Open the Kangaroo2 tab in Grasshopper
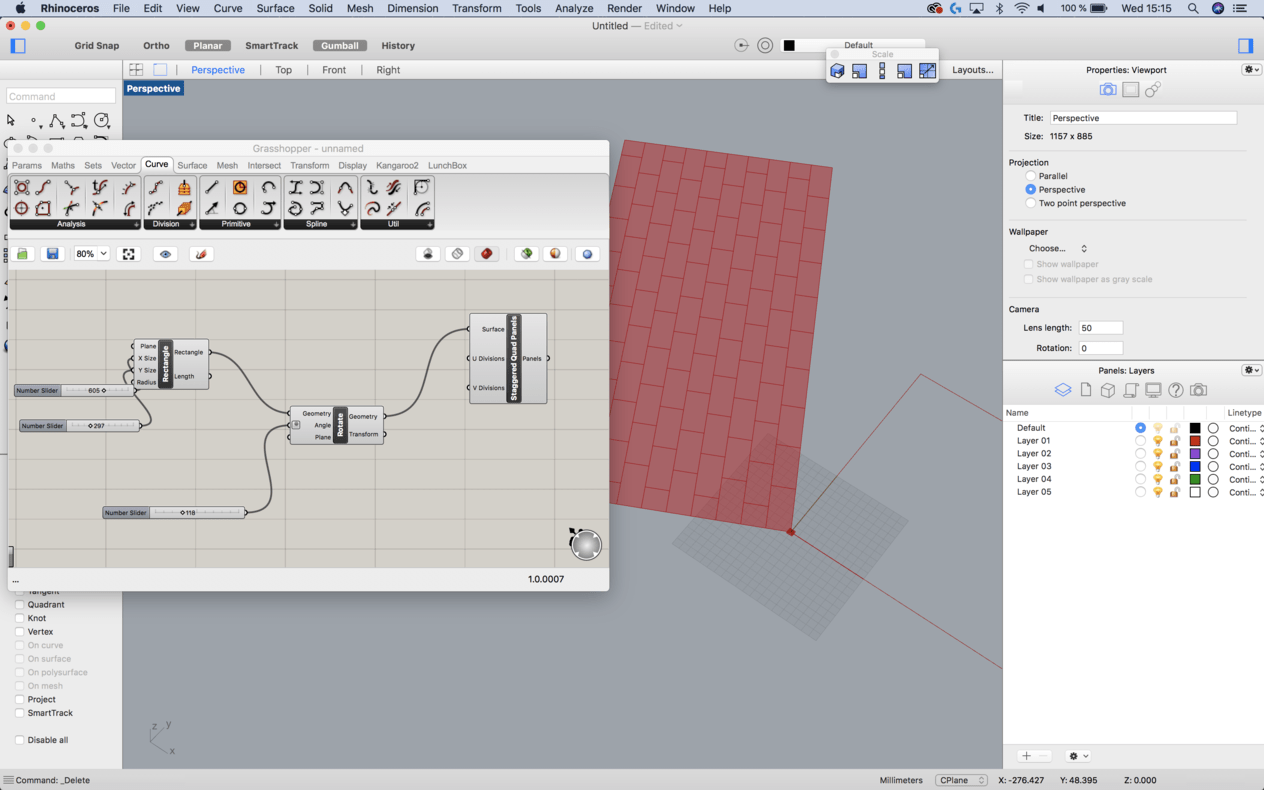Image resolution: width=1264 pixels, height=790 pixels. tap(397, 165)
